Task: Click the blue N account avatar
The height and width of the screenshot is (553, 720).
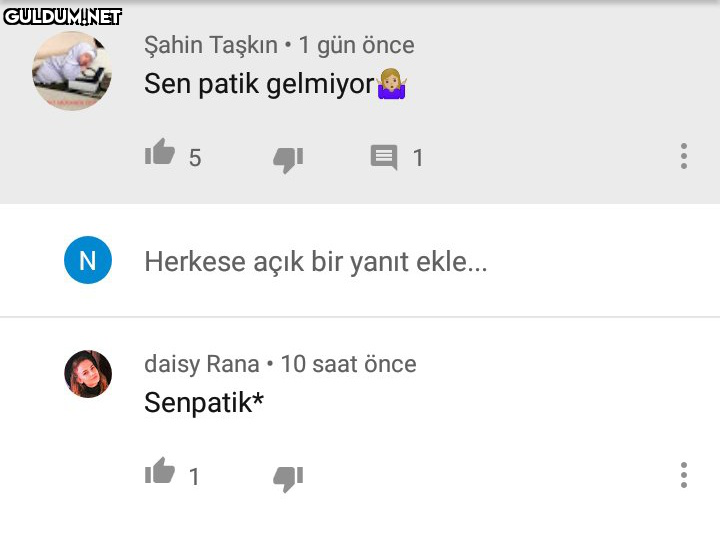Action: point(88,261)
